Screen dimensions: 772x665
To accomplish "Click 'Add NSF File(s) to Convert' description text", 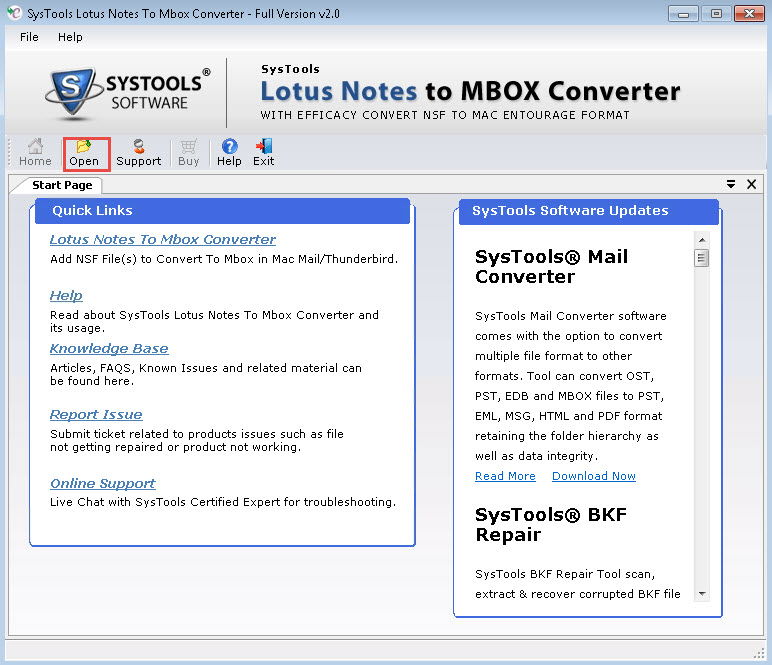I will 224,259.
